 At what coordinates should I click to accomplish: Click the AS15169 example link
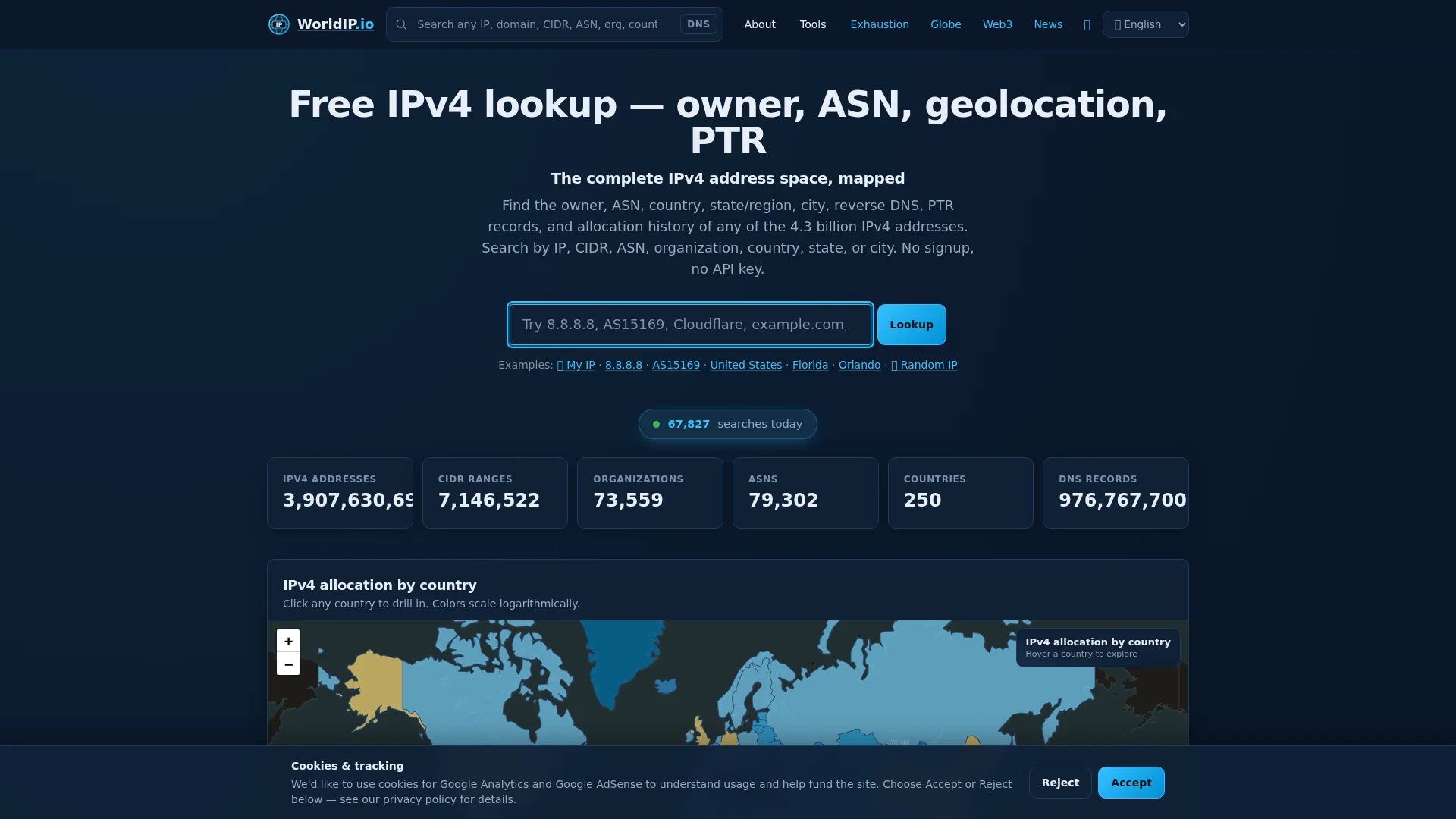tap(676, 365)
